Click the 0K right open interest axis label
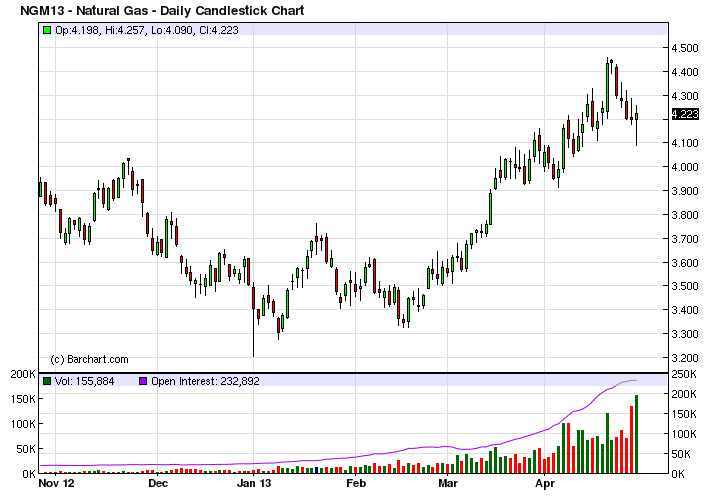Image resolution: width=726 pixels, height=502 pixels. pos(678,474)
